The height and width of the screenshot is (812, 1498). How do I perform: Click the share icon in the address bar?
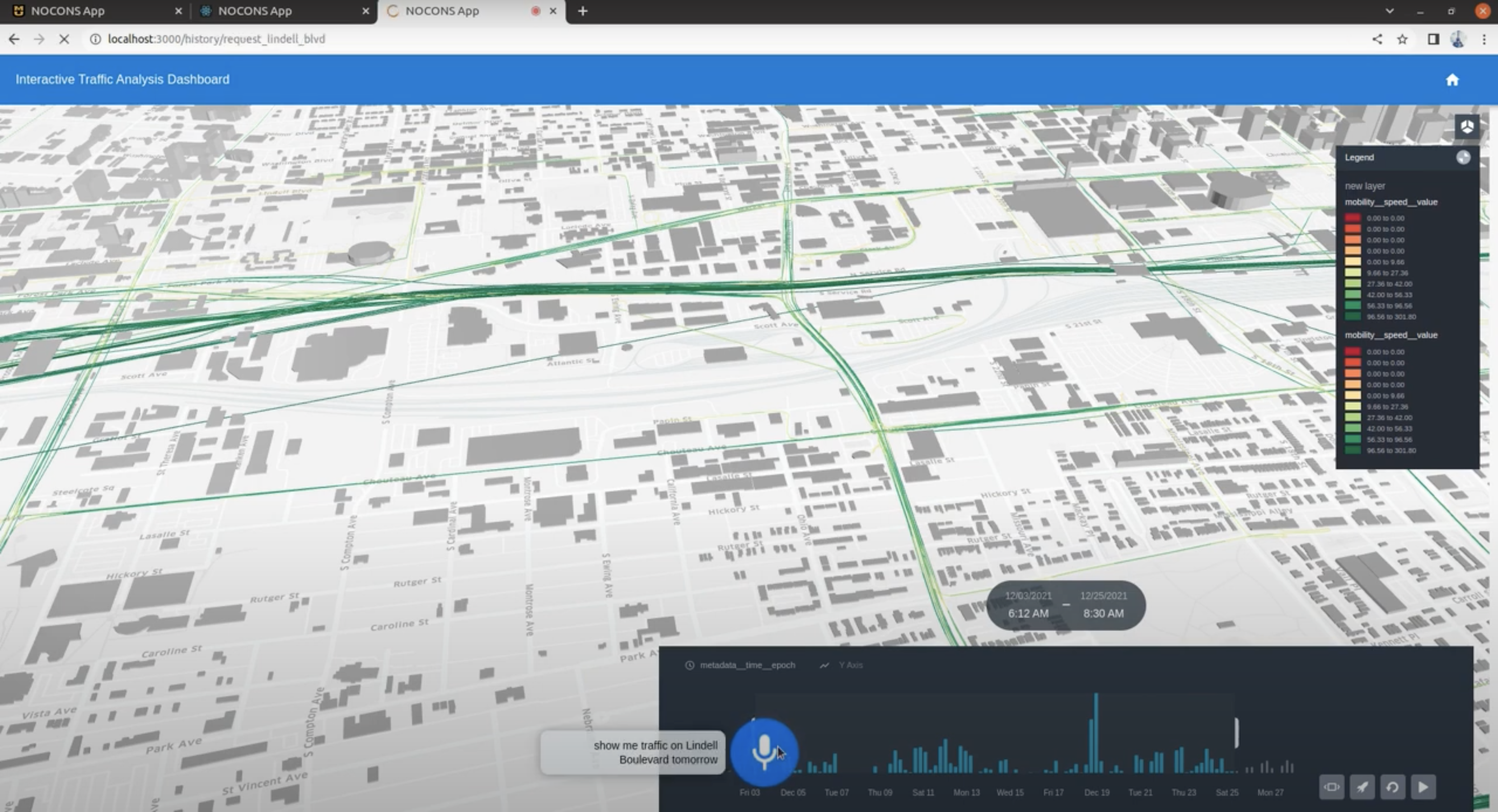tap(1377, 39)
